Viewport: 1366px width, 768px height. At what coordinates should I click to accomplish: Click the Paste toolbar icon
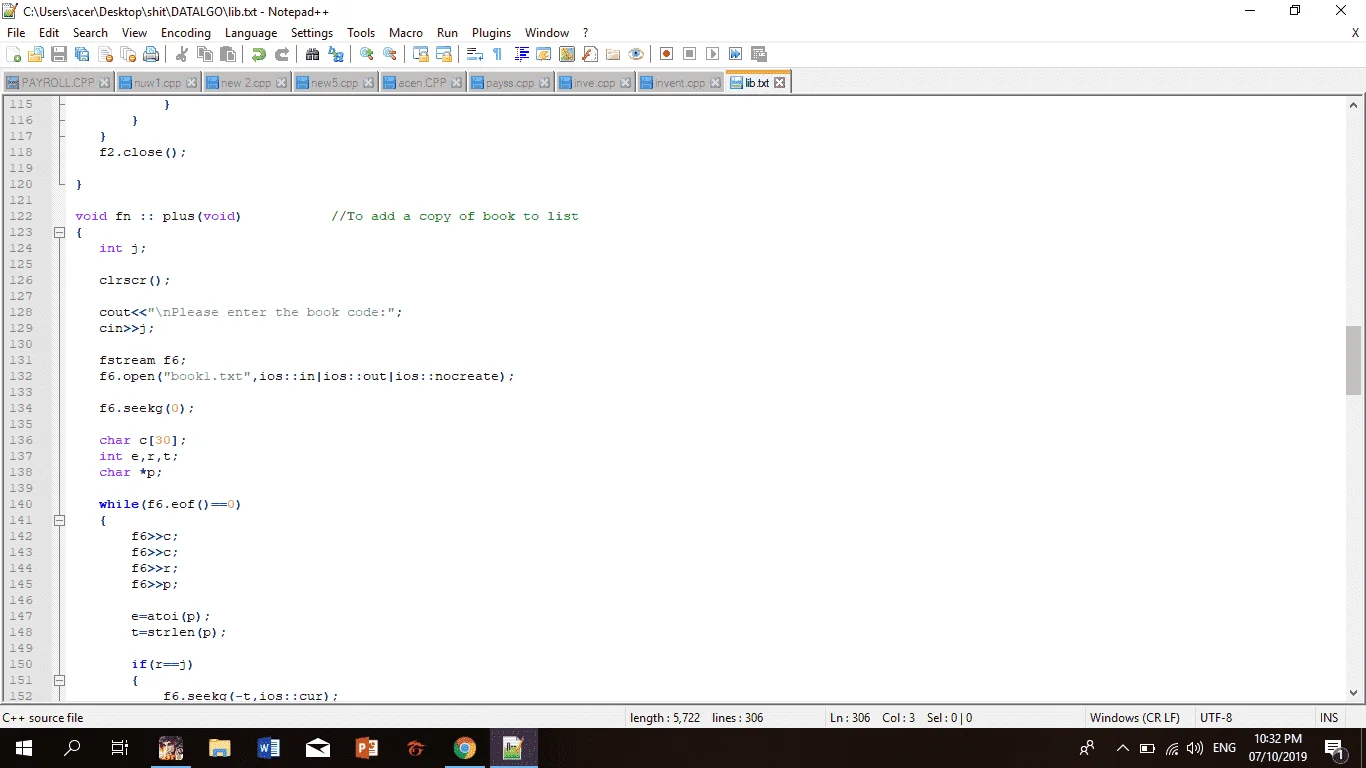point(228,54)
